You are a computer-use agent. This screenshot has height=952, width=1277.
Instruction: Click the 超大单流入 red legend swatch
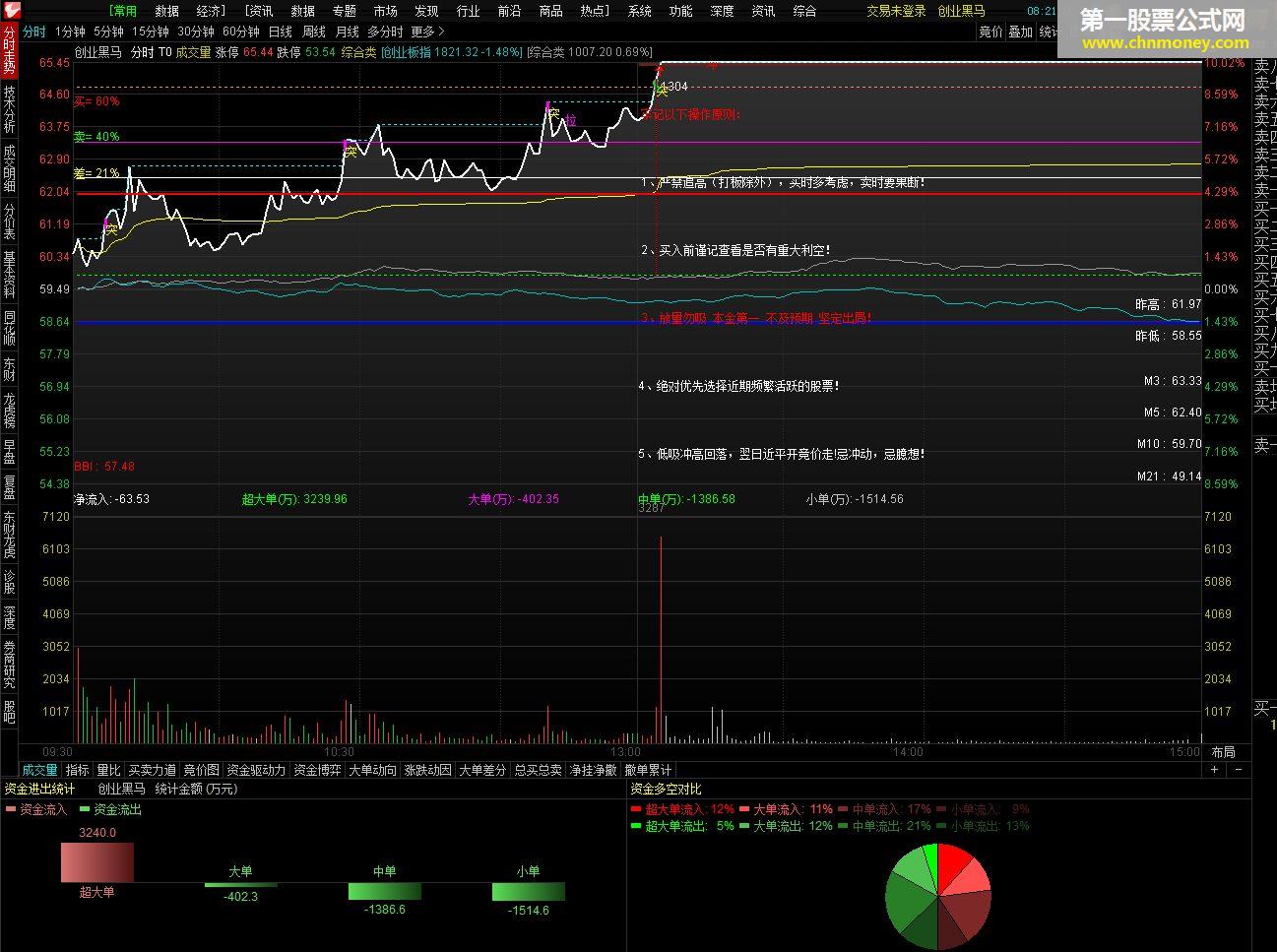coord(636,809)
